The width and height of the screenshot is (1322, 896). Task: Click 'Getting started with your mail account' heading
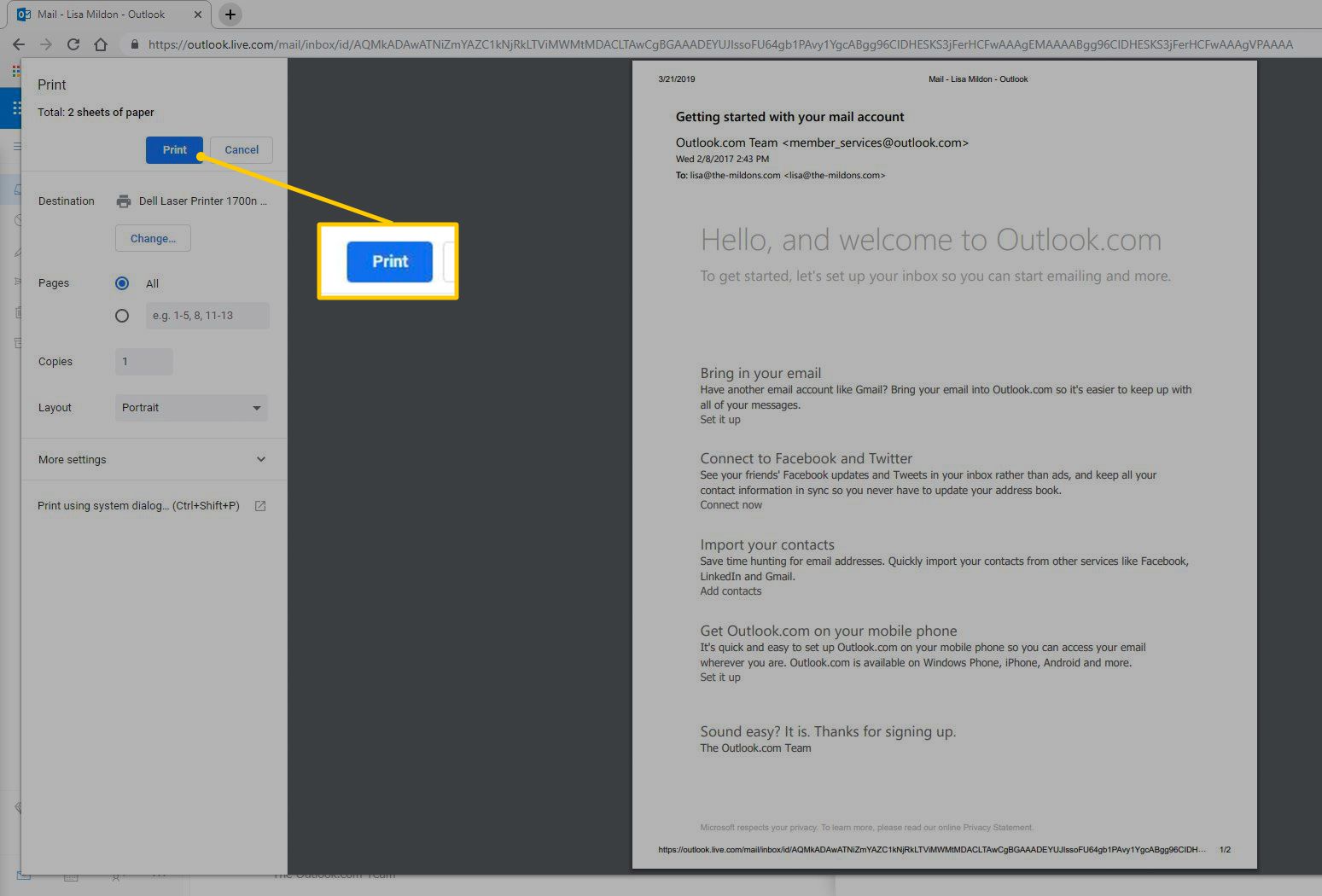(x=789, y=117)
